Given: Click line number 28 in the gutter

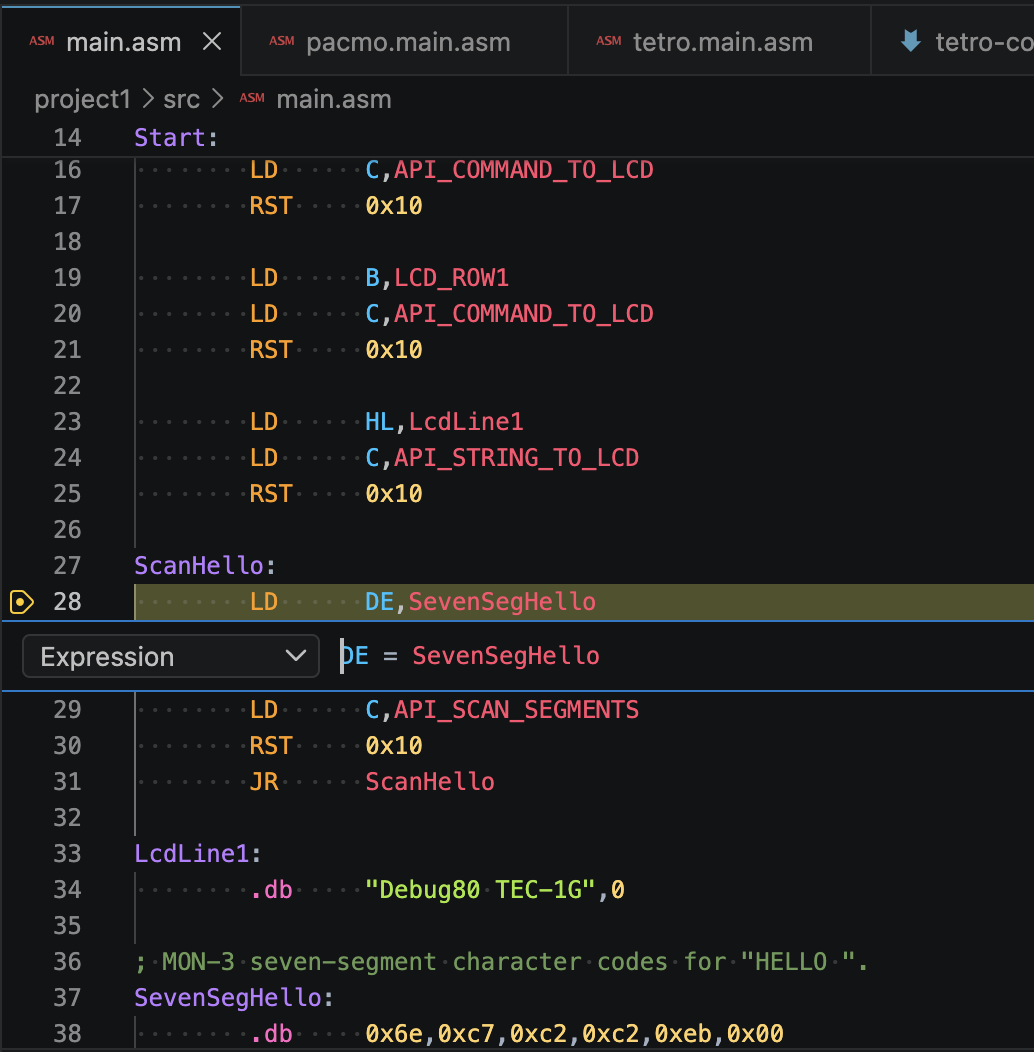Looking at the screenshot, I should click(x=67, y=602).
